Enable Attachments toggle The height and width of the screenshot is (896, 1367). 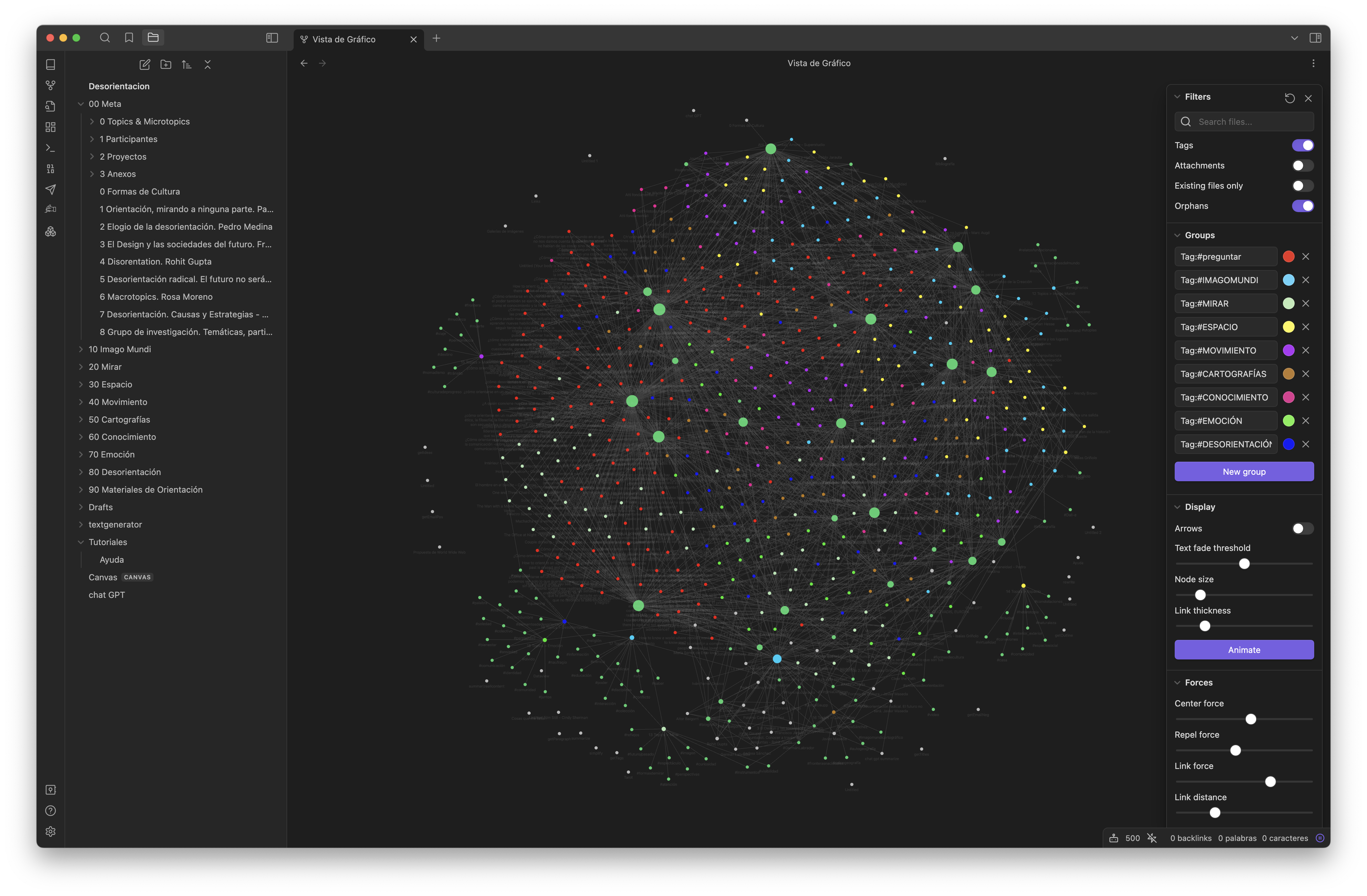pos(1302,165)
